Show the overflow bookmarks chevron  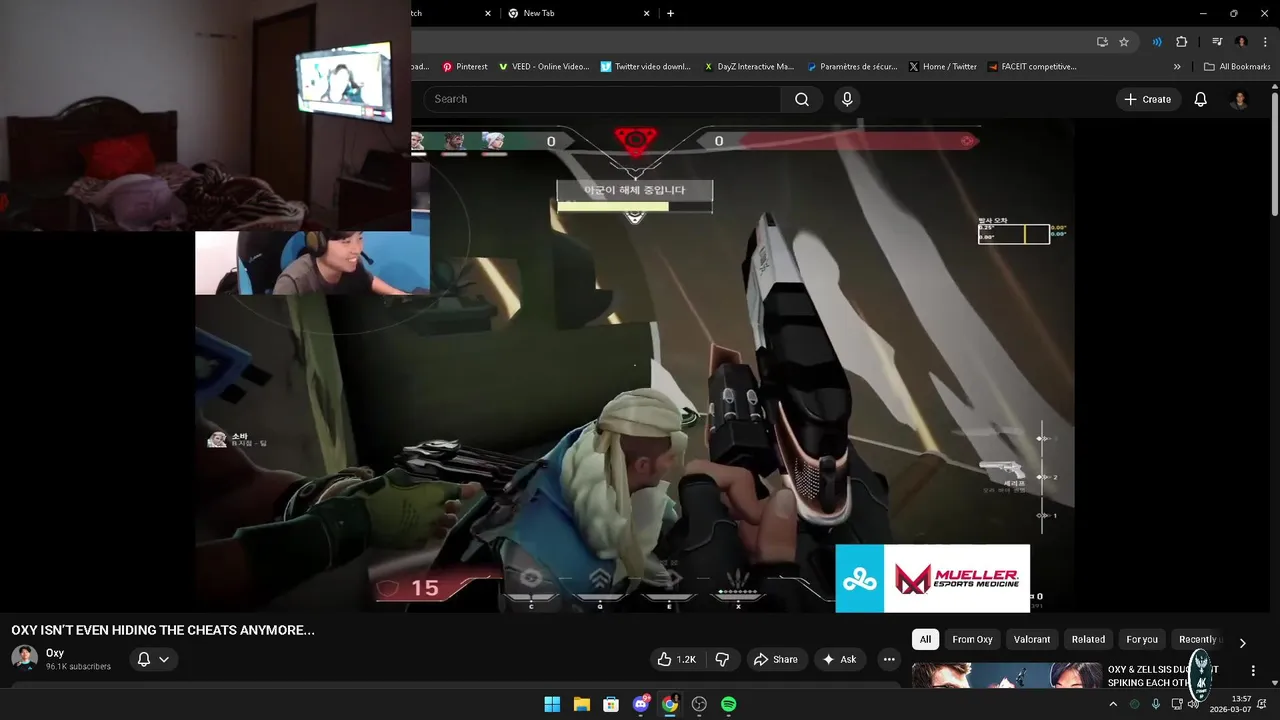[1177, 67]
